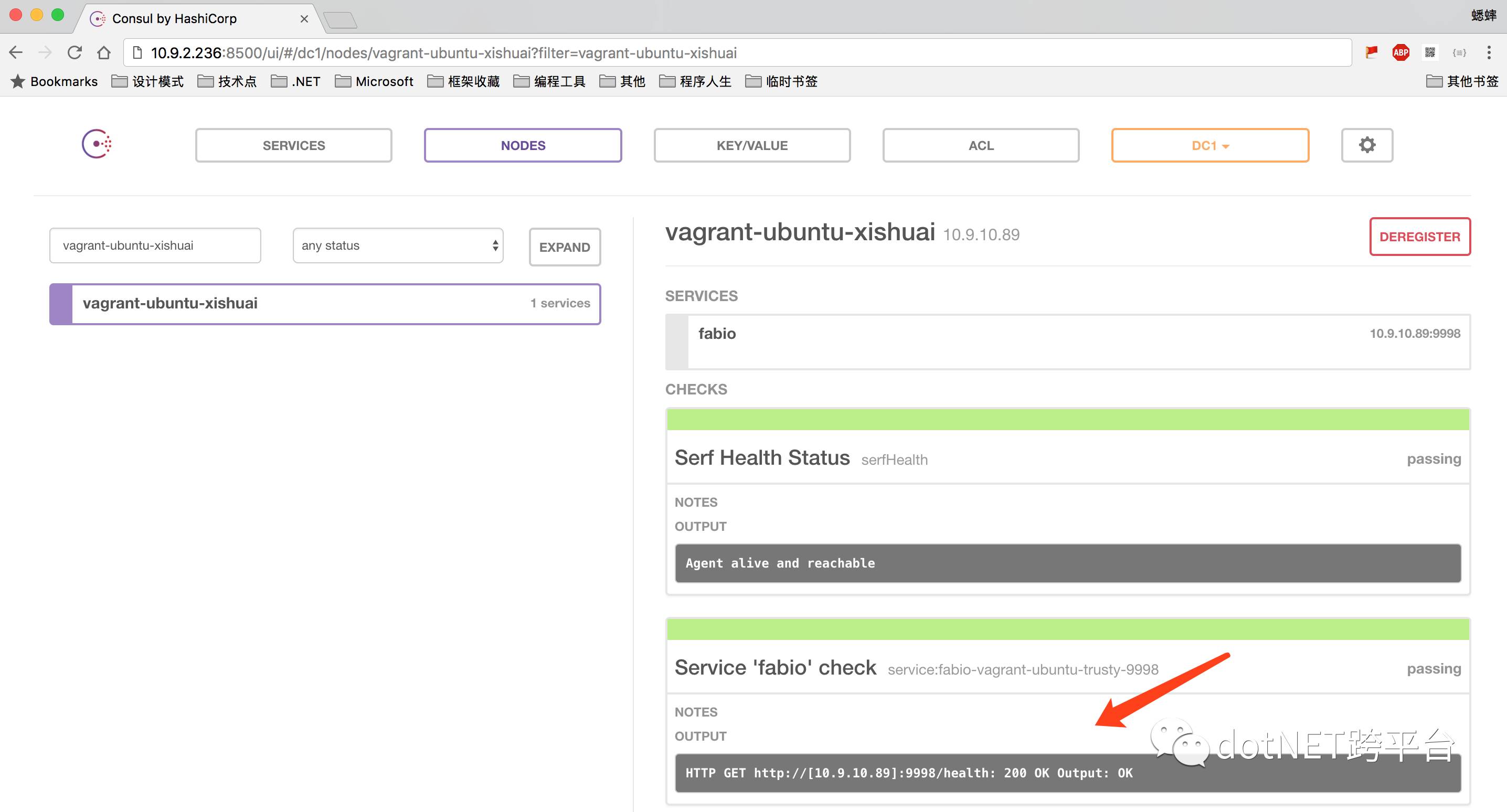Click the node filter input field

[155, 245]
